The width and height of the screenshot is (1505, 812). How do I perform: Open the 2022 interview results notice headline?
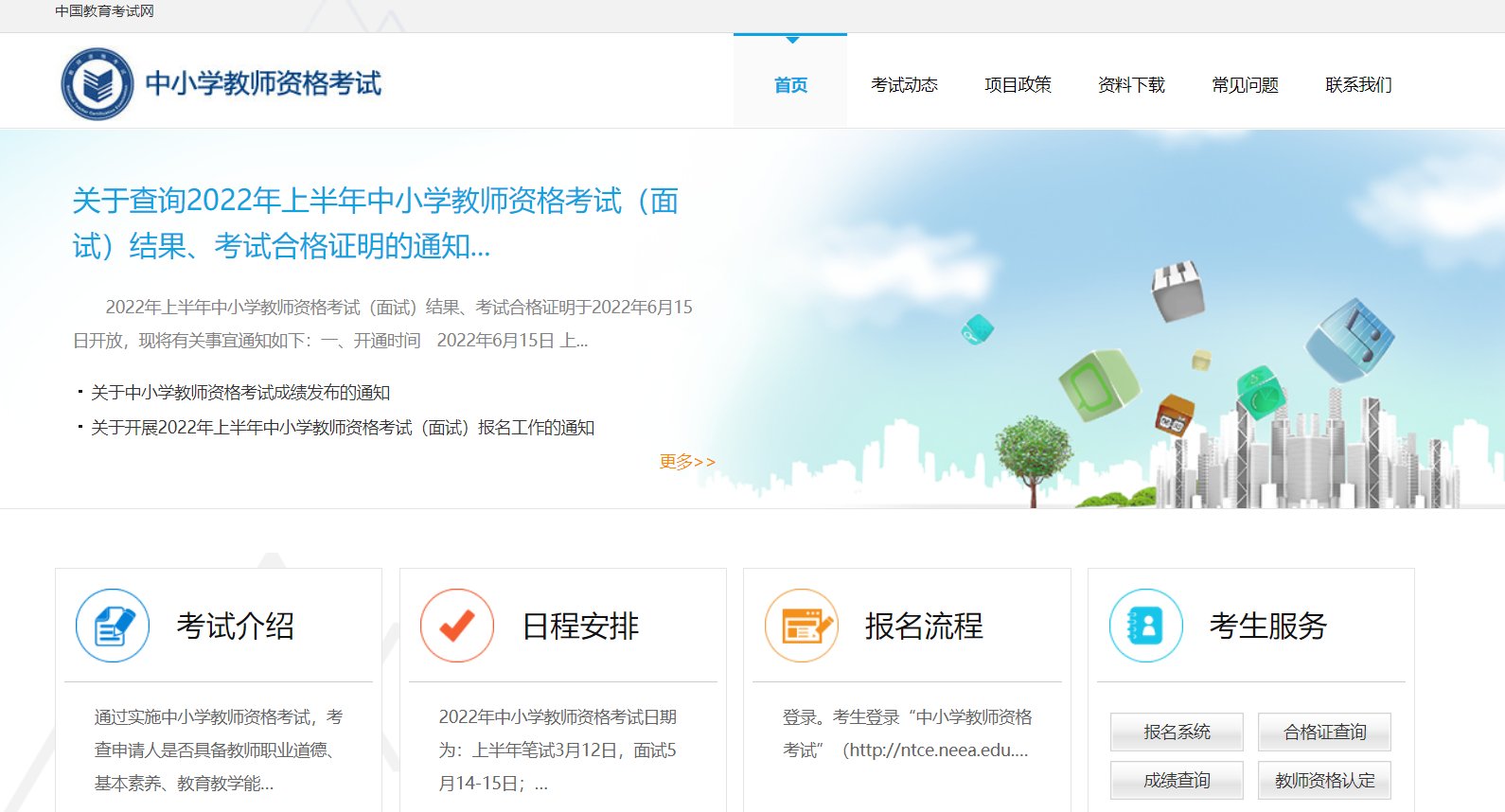click(x=376, y=223)
